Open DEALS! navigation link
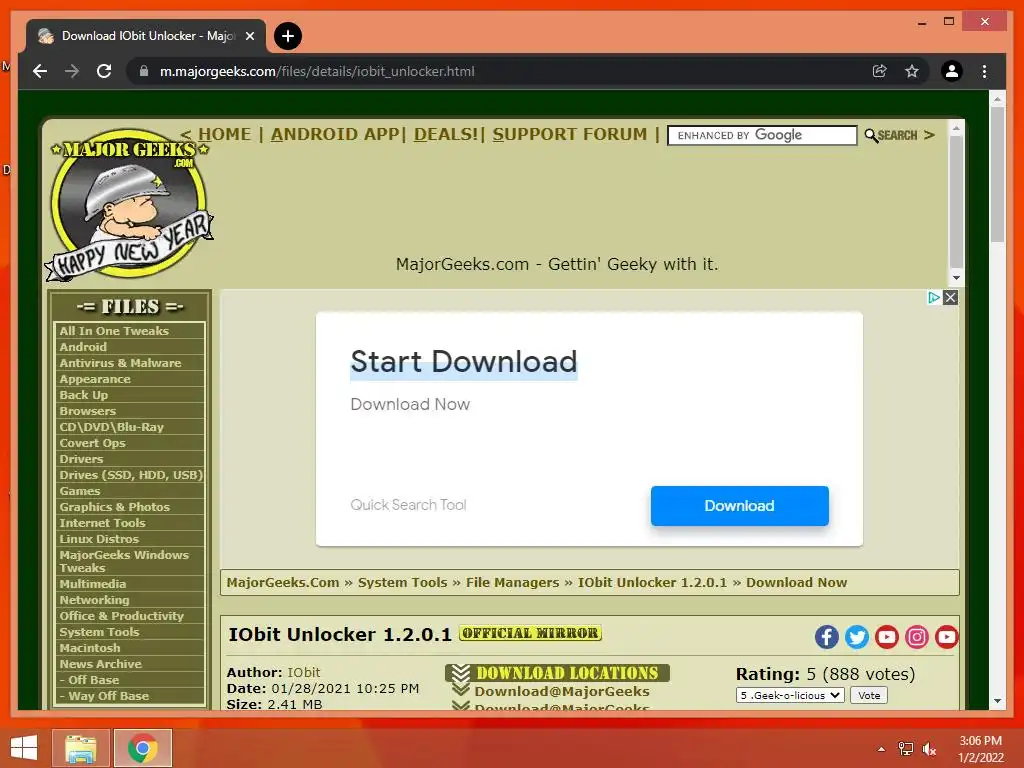The width and height of the screenshot is (1024, 768). pos(446,134)
